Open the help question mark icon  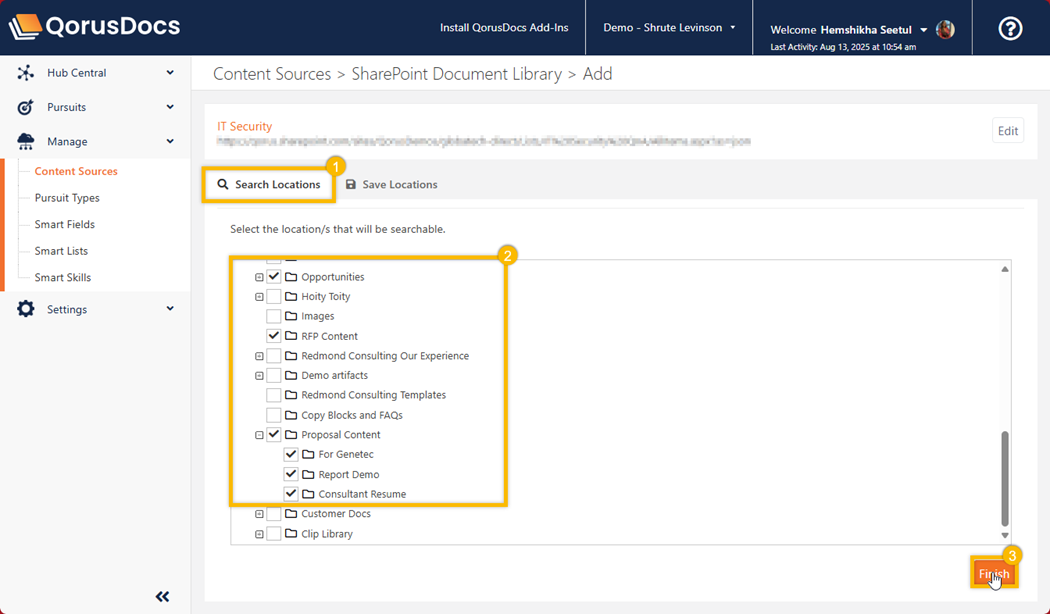(x=1010, y=29)
